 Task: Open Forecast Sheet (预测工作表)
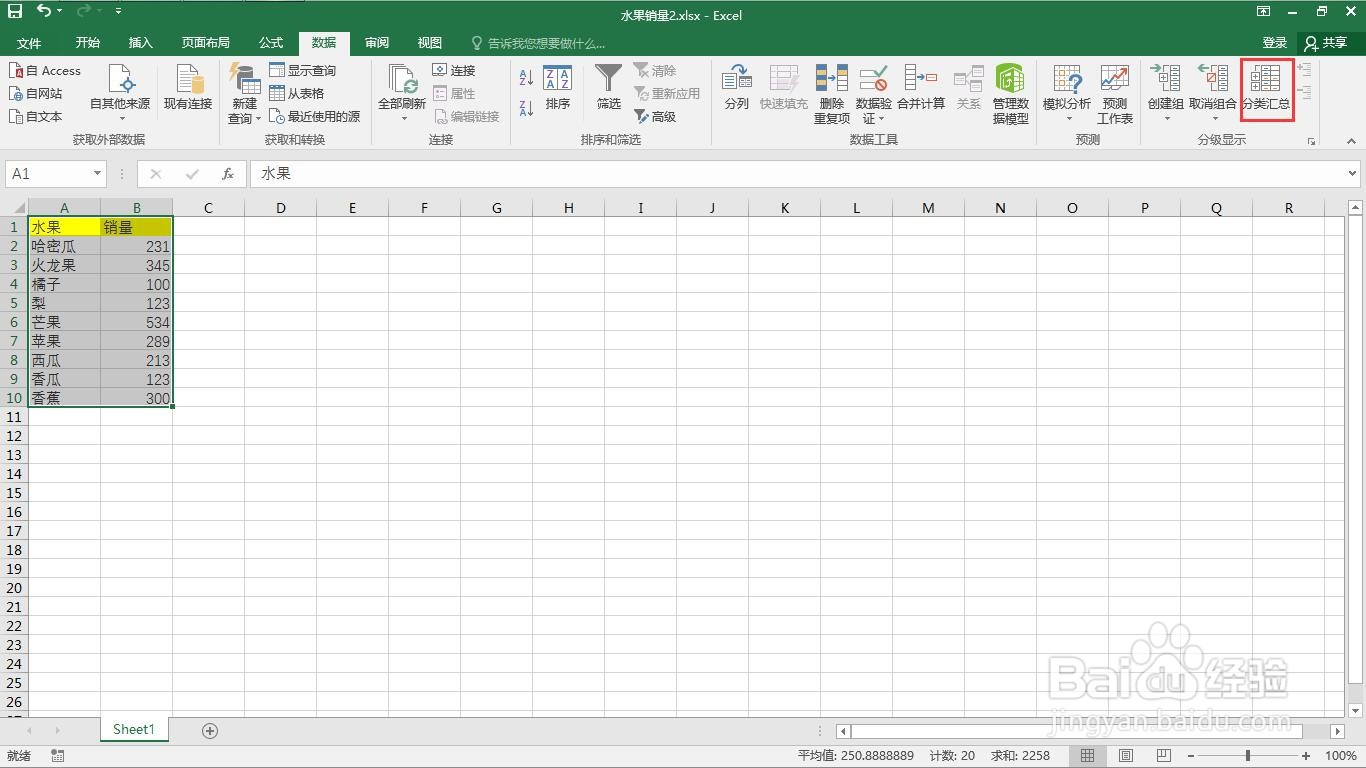[1115, 94]
